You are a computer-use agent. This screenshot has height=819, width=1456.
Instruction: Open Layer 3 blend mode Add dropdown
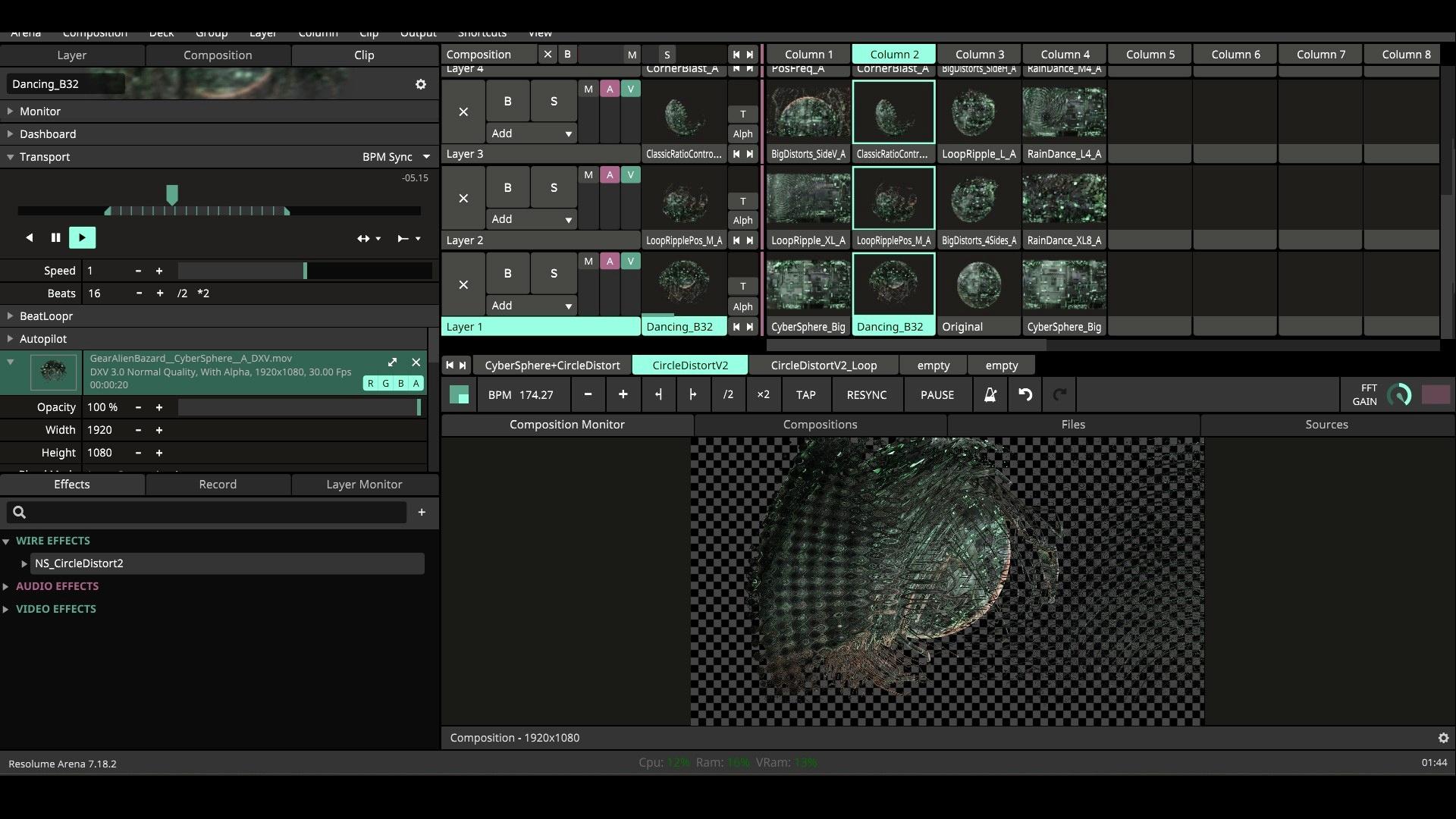pos(531,133)
